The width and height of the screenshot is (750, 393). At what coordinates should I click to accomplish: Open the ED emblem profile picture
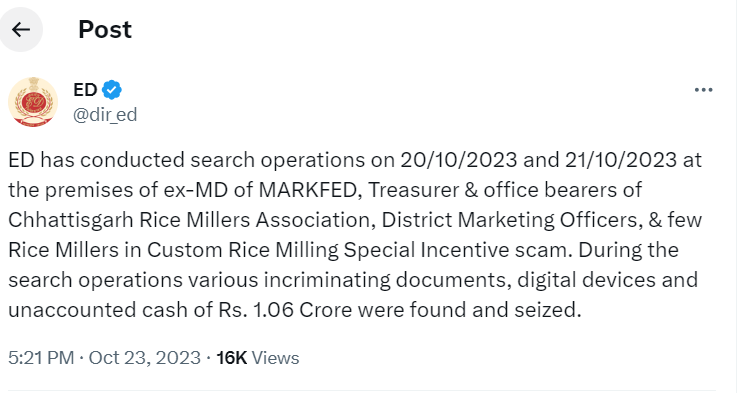tap(33, 102)
